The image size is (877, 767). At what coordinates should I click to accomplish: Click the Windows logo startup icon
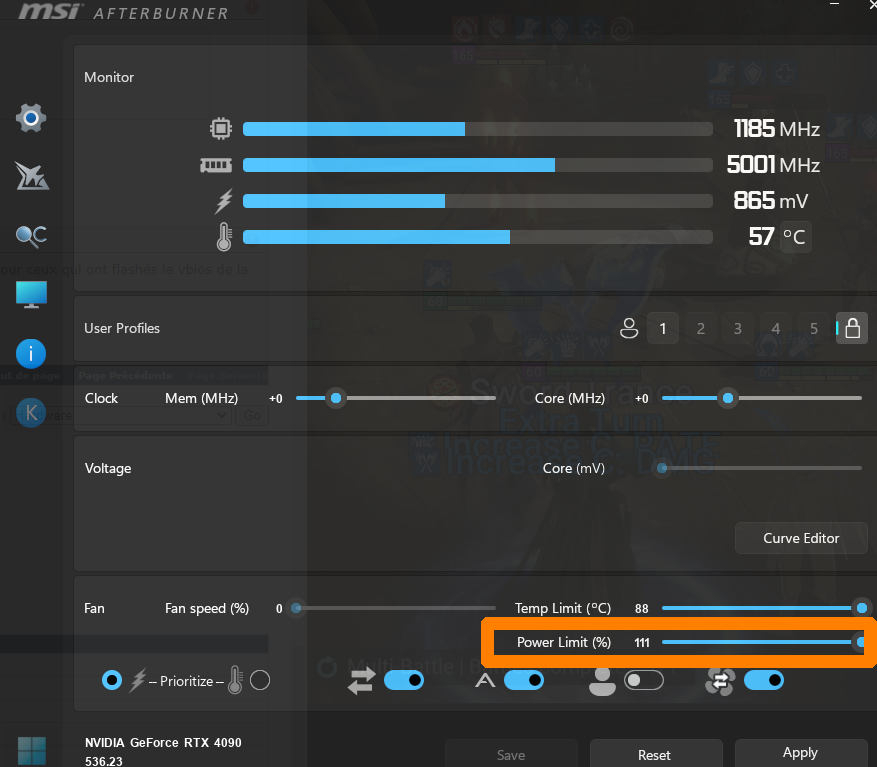31,751
